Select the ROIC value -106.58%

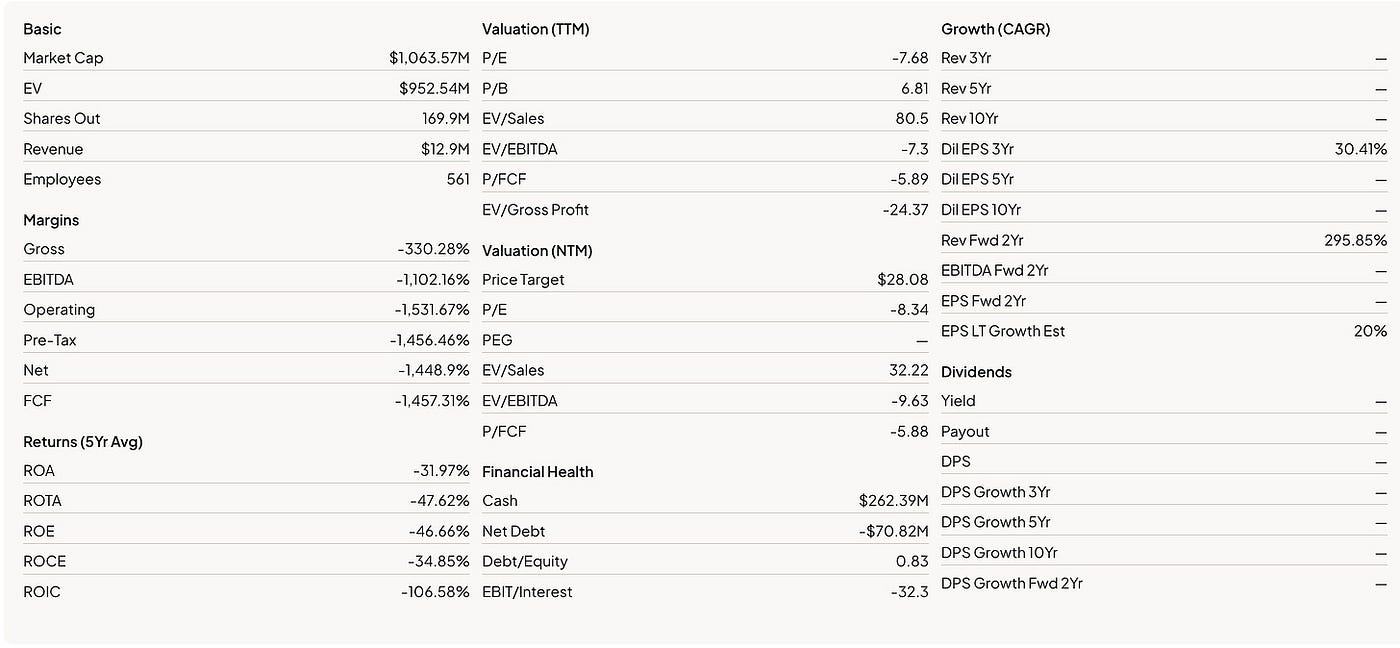click(435, 592)
